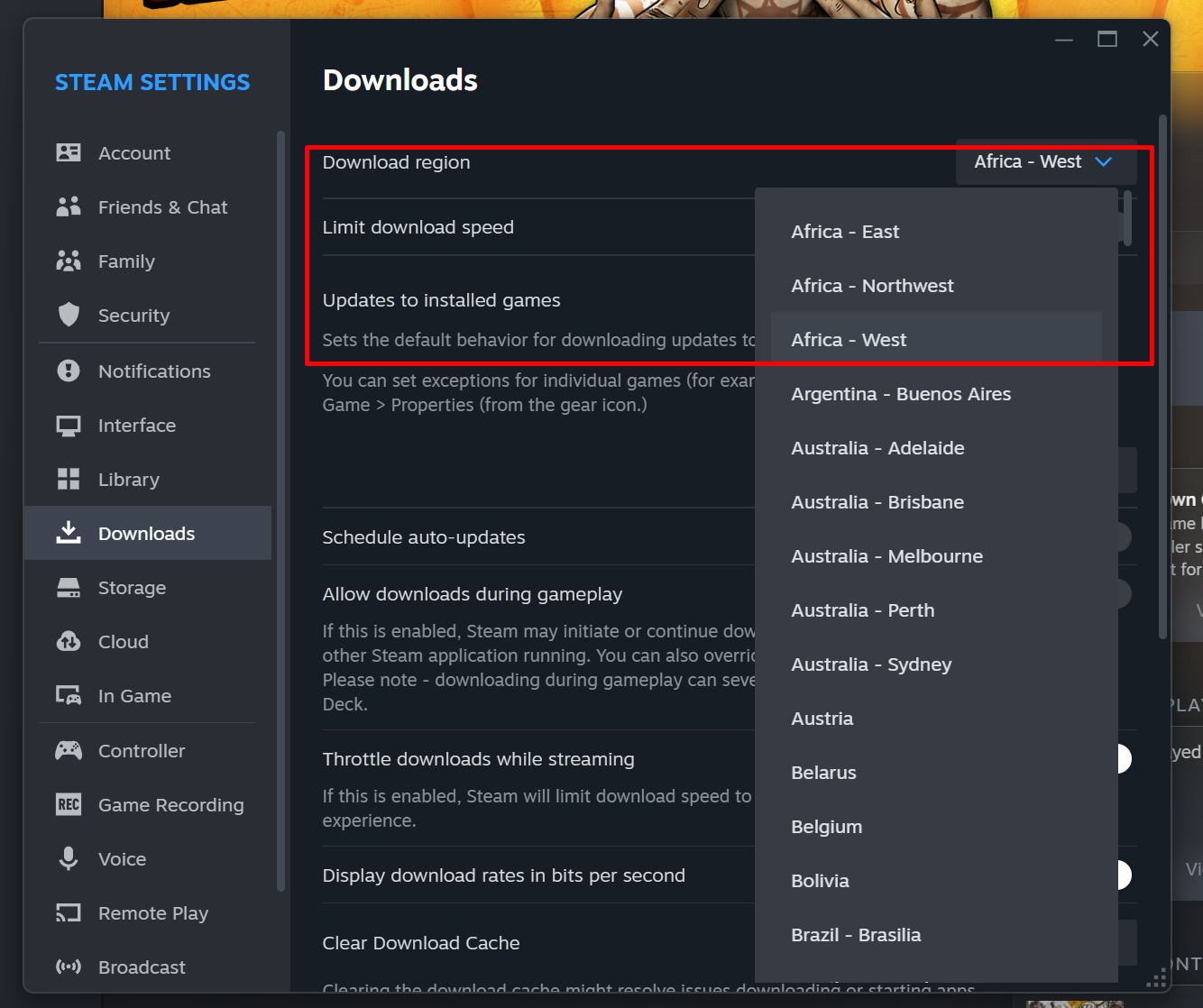1203x1008 pixels.
Task: Click the Downloads page scrollbar
Action: (x=1162, y=377)
